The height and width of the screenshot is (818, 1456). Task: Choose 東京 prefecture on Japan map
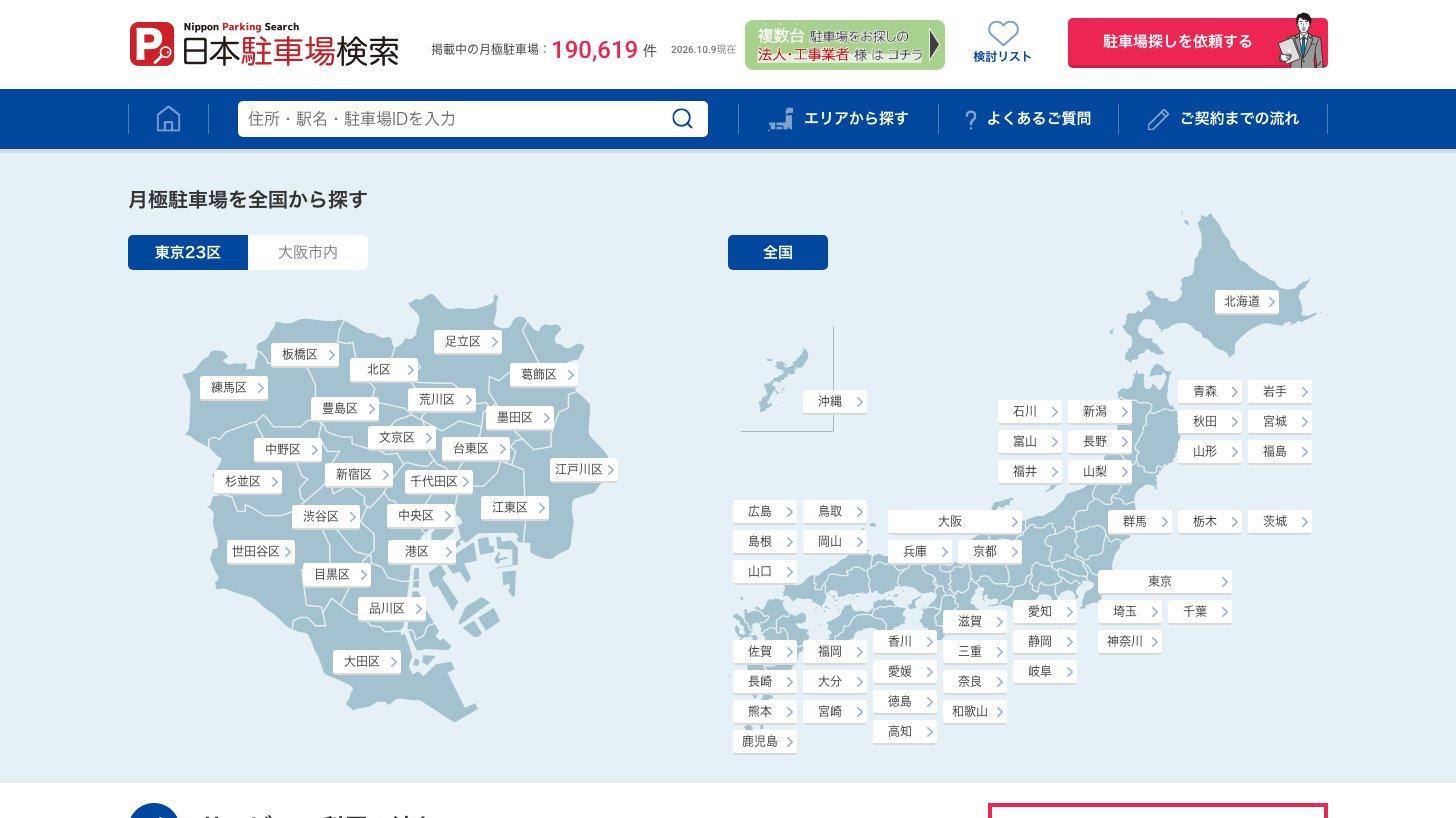(x=1164, y=581)
